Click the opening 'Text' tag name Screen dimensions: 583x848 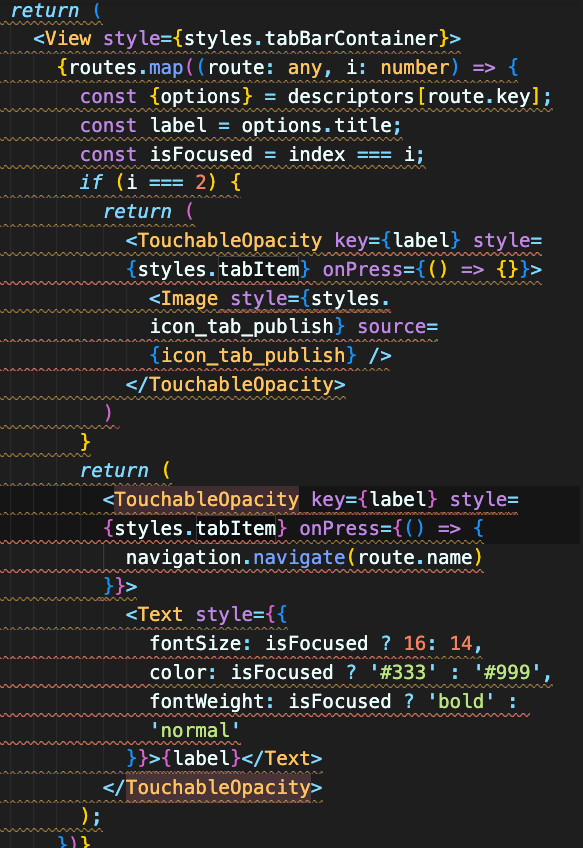[x=160, y=615]
